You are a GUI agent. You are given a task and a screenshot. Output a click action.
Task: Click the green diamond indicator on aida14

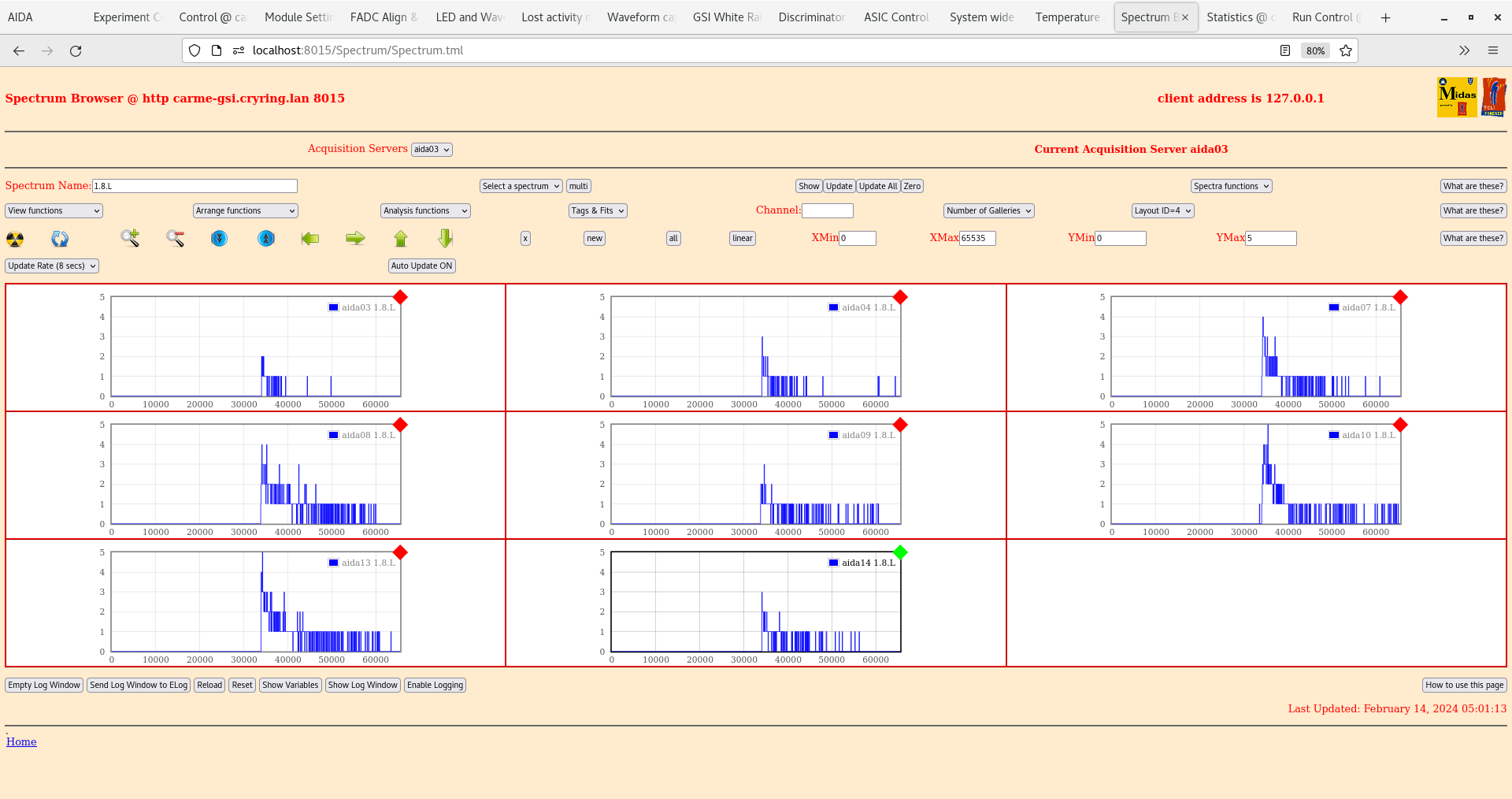click(x=900, y=553)
